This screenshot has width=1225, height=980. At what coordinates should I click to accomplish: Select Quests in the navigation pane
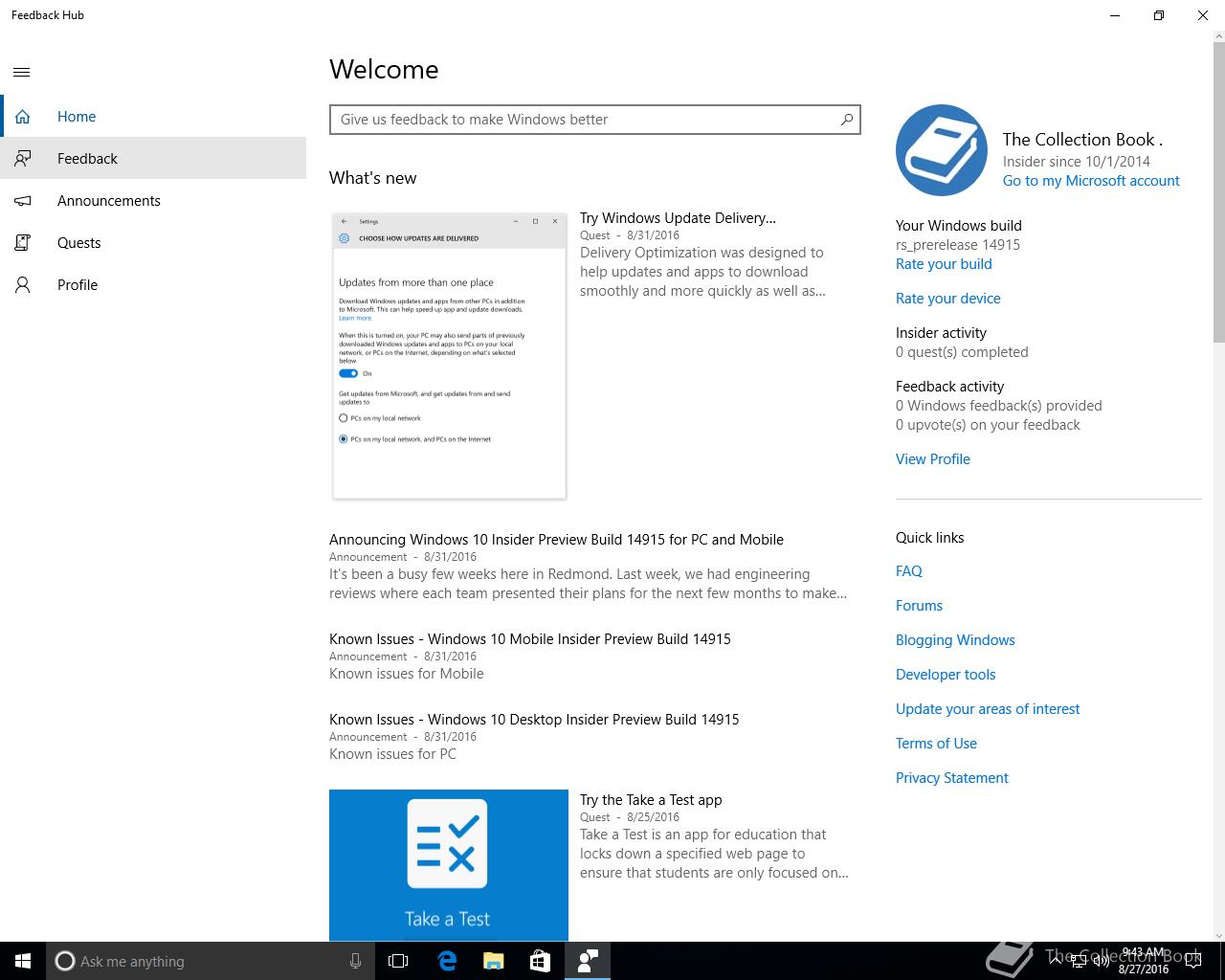[153, 243]
